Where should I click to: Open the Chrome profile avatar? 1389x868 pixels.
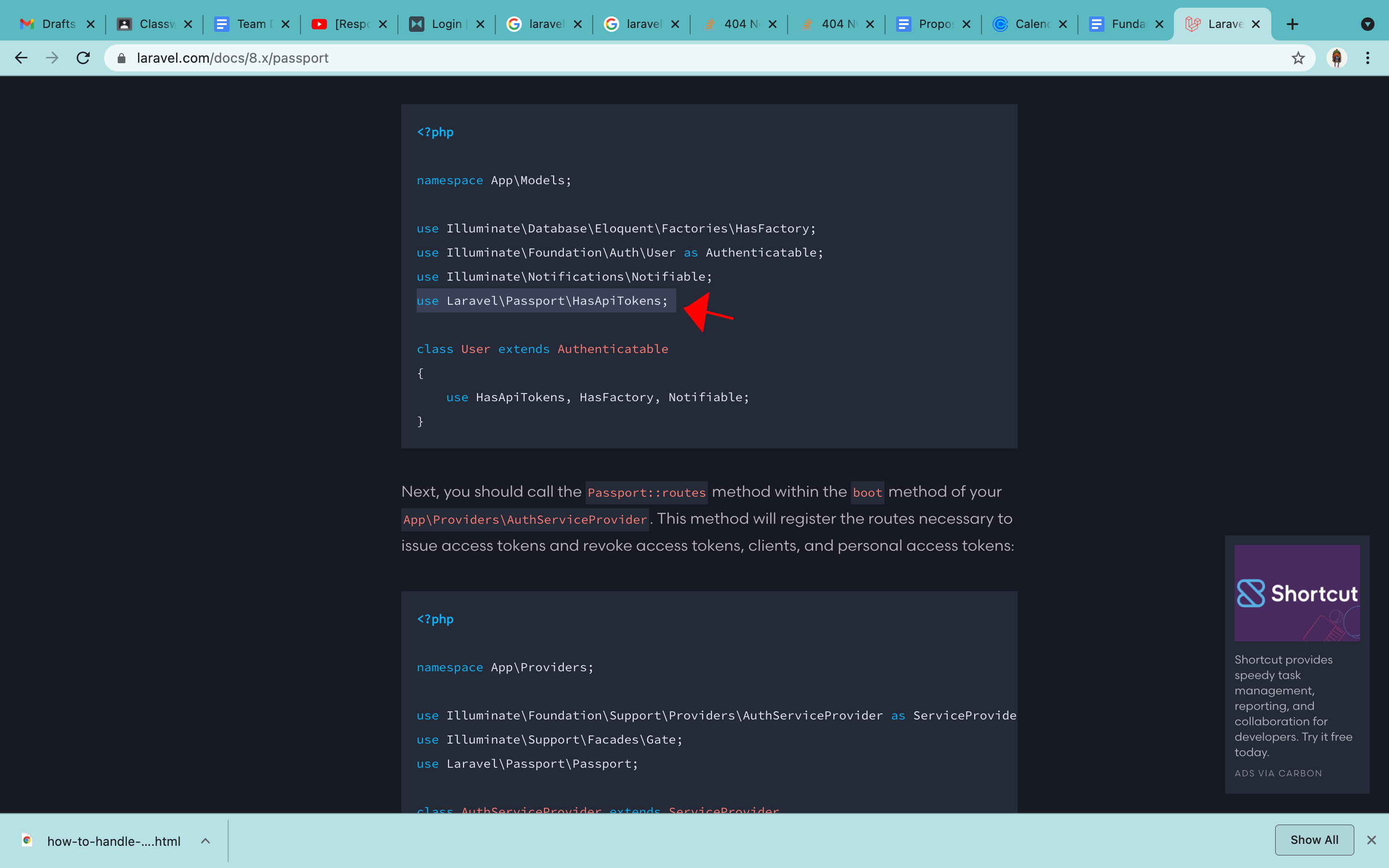[x=1337, y=58]
